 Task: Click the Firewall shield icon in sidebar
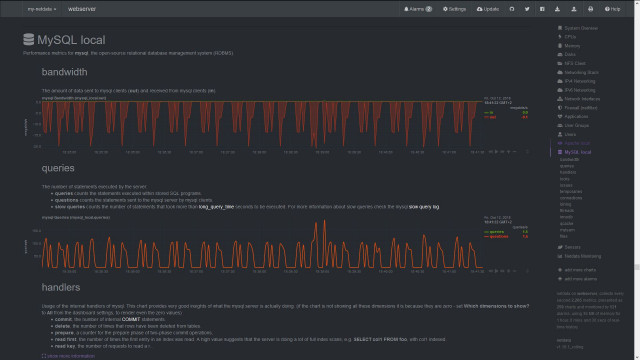click(x=560, y=108)
